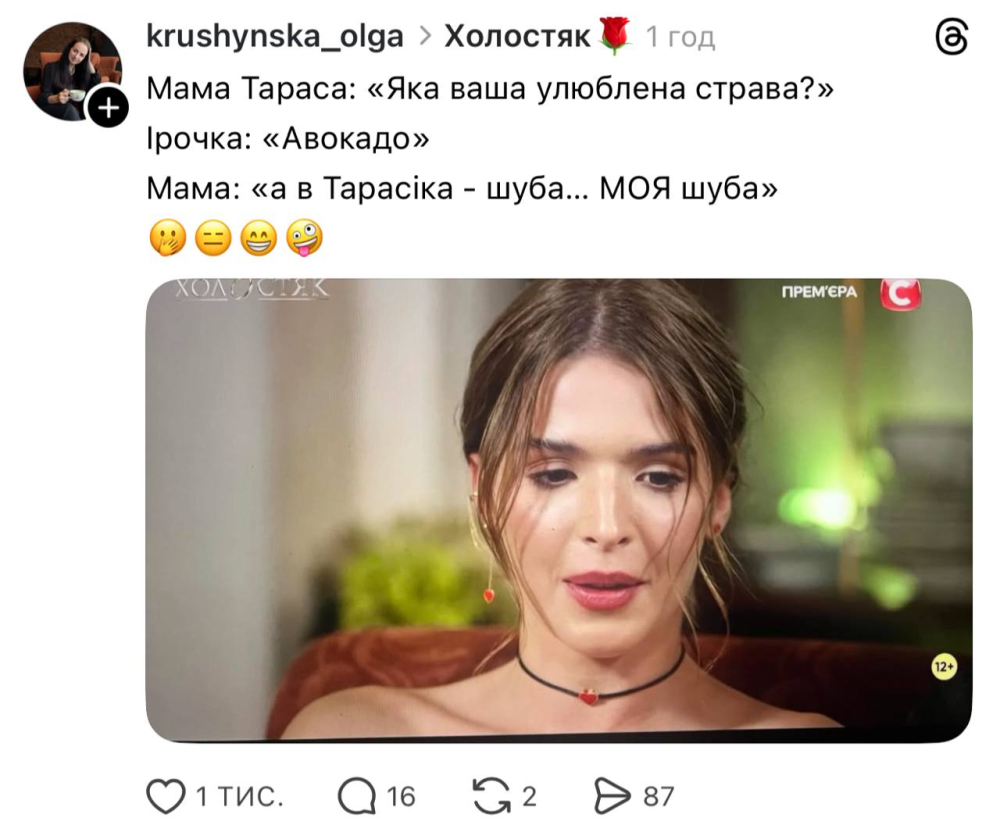Click the 87 shares count

click(x=659, y=797)
